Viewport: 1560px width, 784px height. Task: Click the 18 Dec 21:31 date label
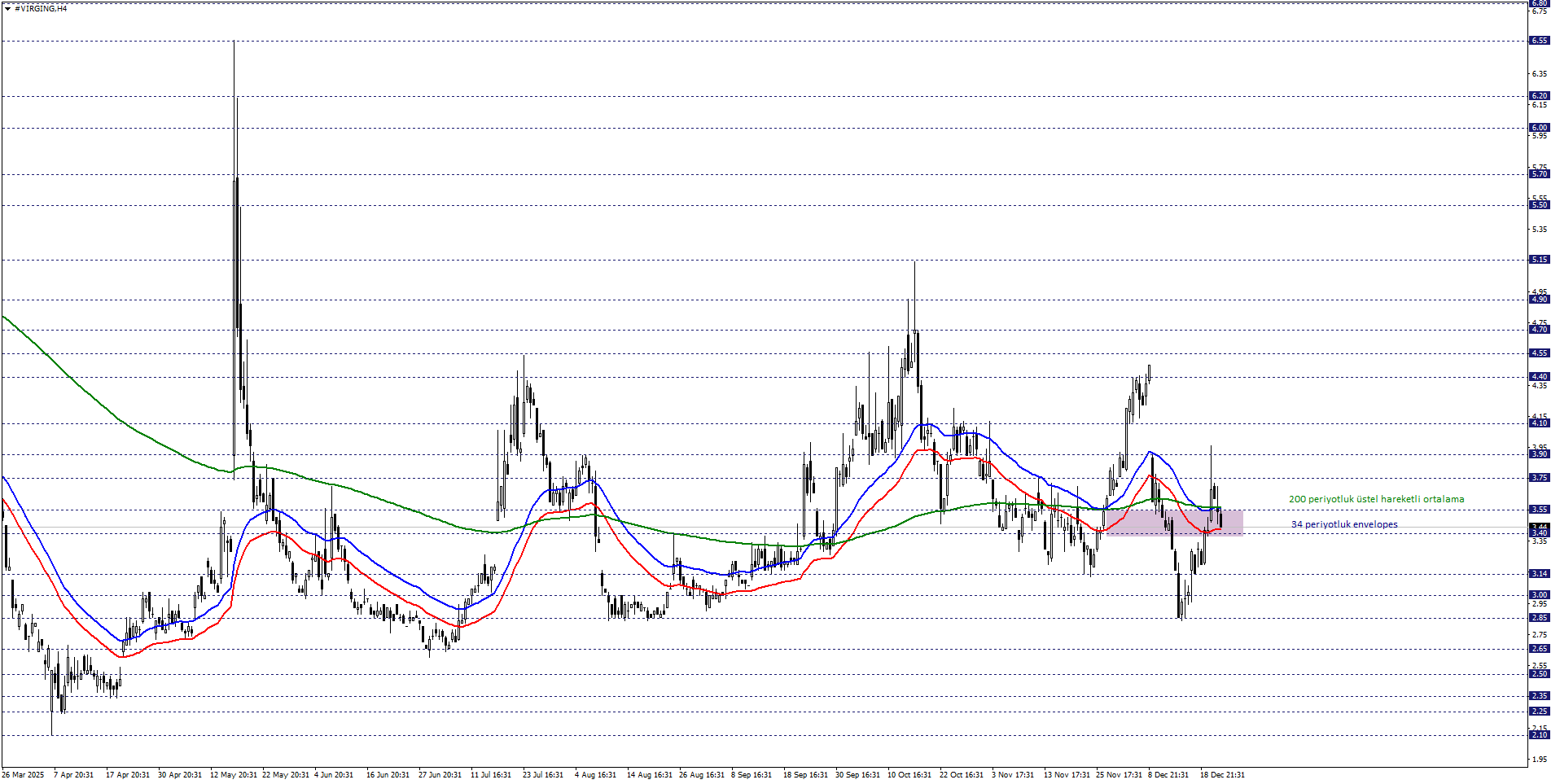point(1222,775)
